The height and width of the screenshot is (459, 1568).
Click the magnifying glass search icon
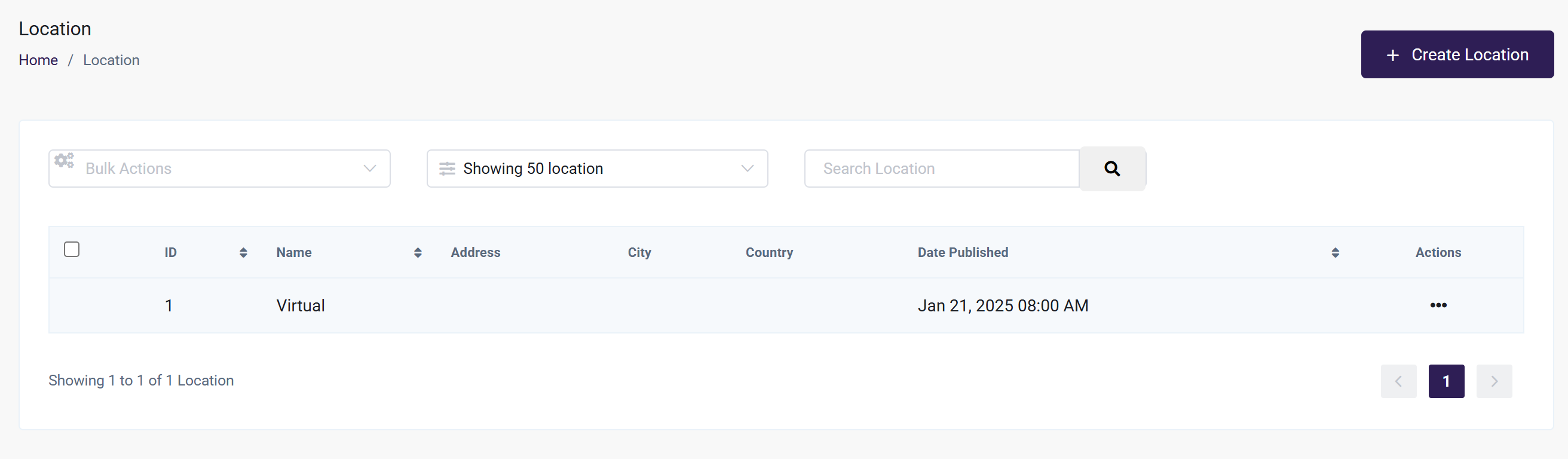click(1111, 169)
